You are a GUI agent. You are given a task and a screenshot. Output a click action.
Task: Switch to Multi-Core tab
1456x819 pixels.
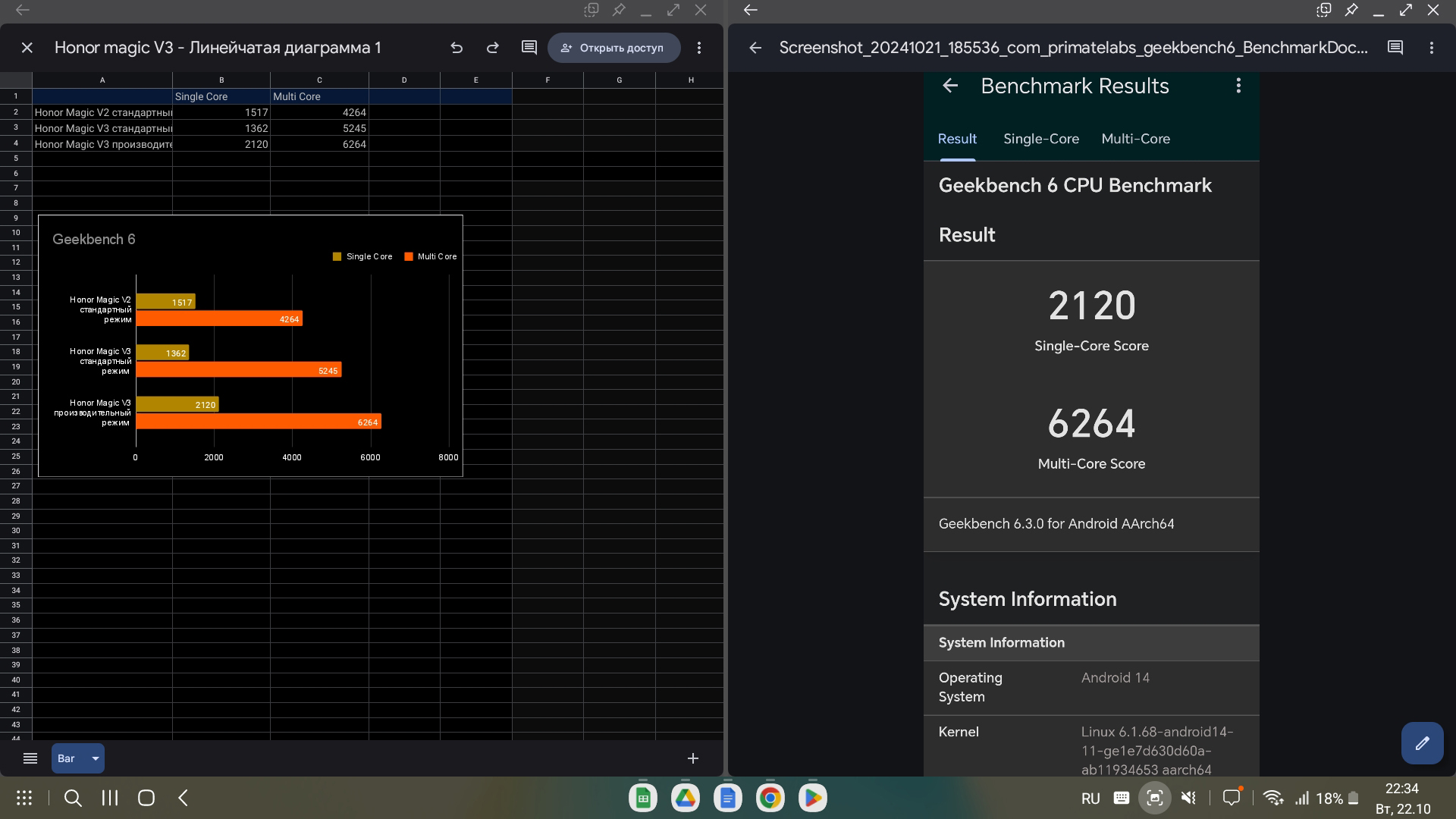1135,139
